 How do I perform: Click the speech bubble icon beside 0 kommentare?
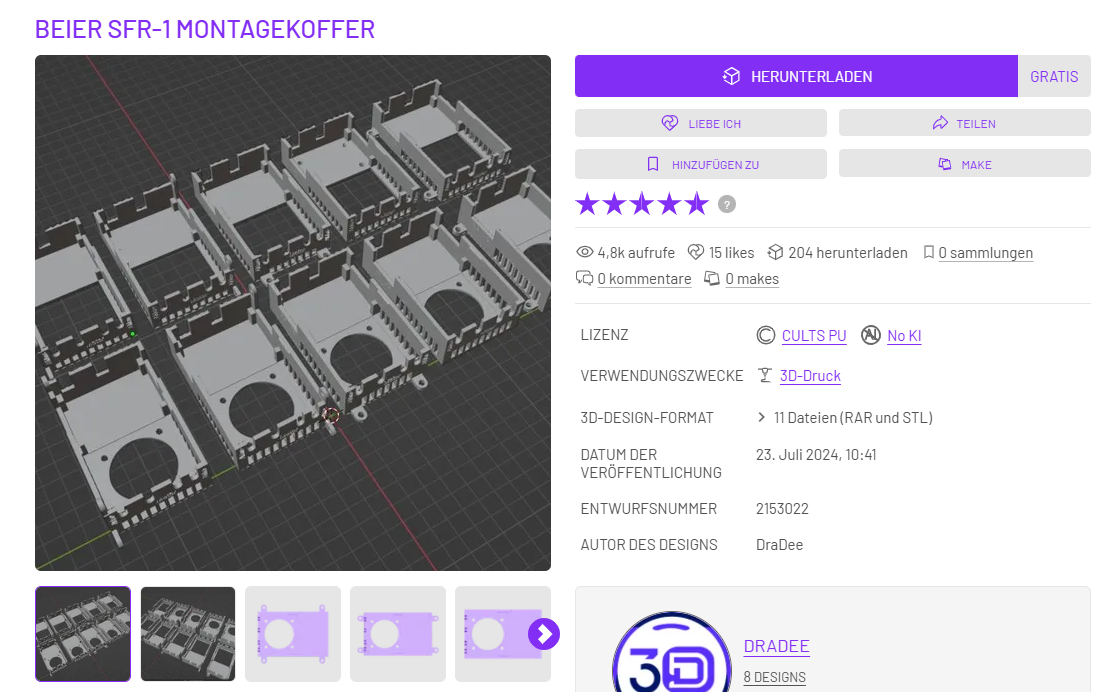coord(584,278)
